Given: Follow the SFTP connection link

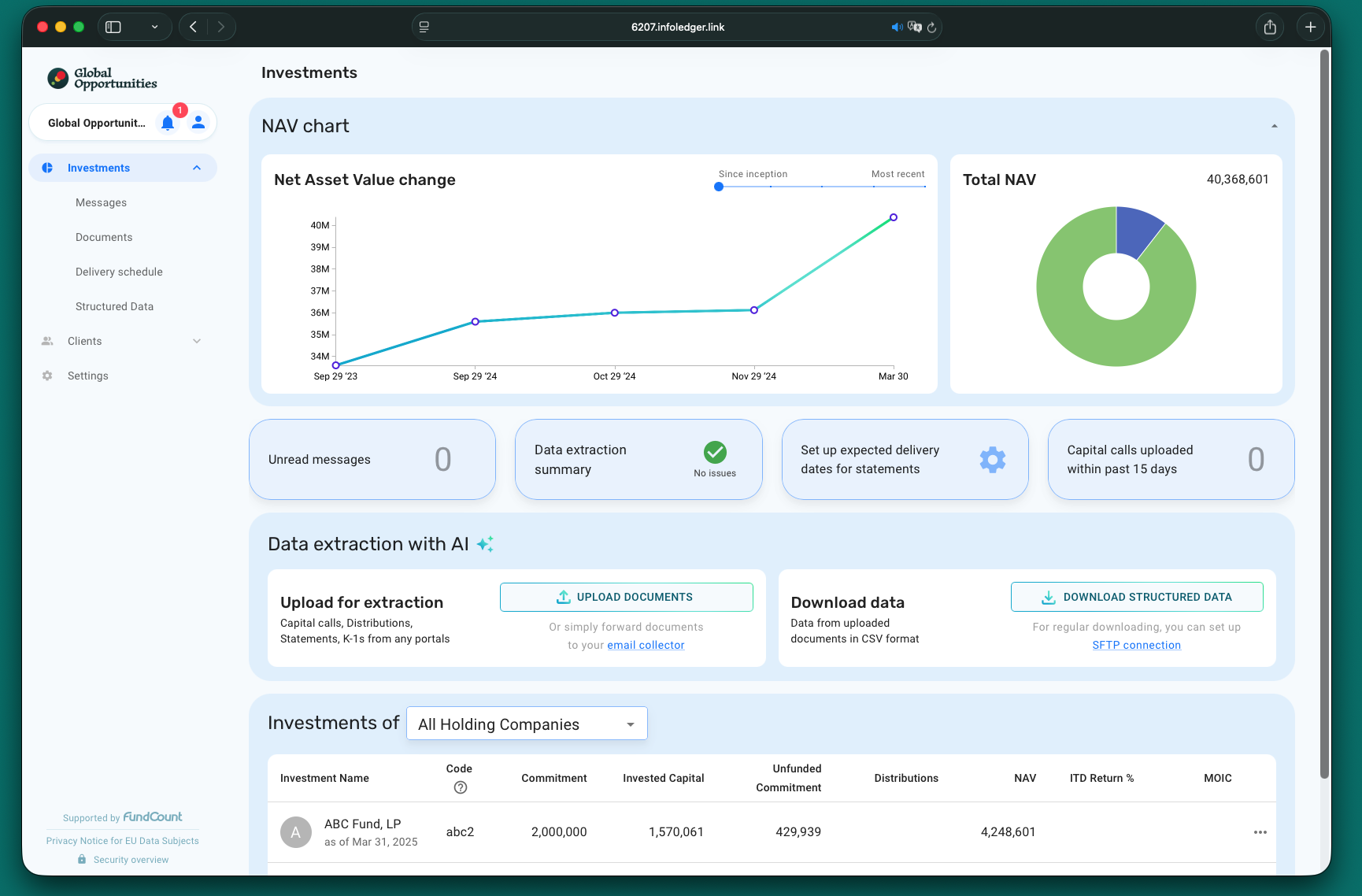Looking at the screenshot, I should click(1136, 645).
